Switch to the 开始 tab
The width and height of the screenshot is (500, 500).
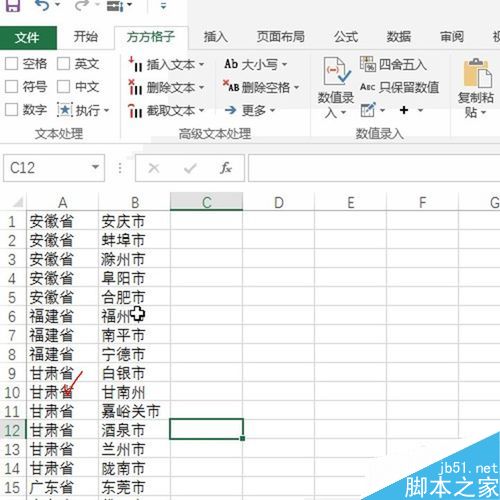85,37
